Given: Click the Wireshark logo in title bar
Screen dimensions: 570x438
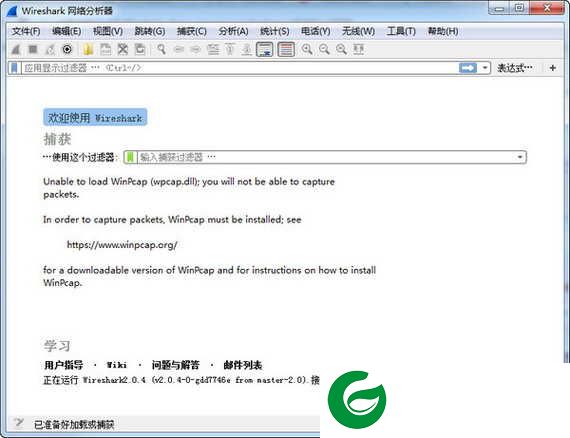Looking at the screenshot, I should point(12,11).
